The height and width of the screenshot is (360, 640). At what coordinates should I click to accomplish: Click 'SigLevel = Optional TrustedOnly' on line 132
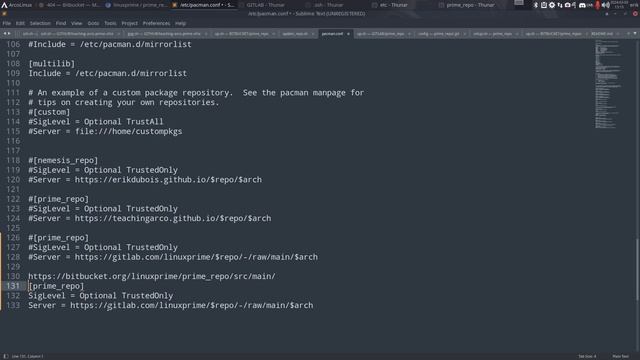[x=101, y=296]
